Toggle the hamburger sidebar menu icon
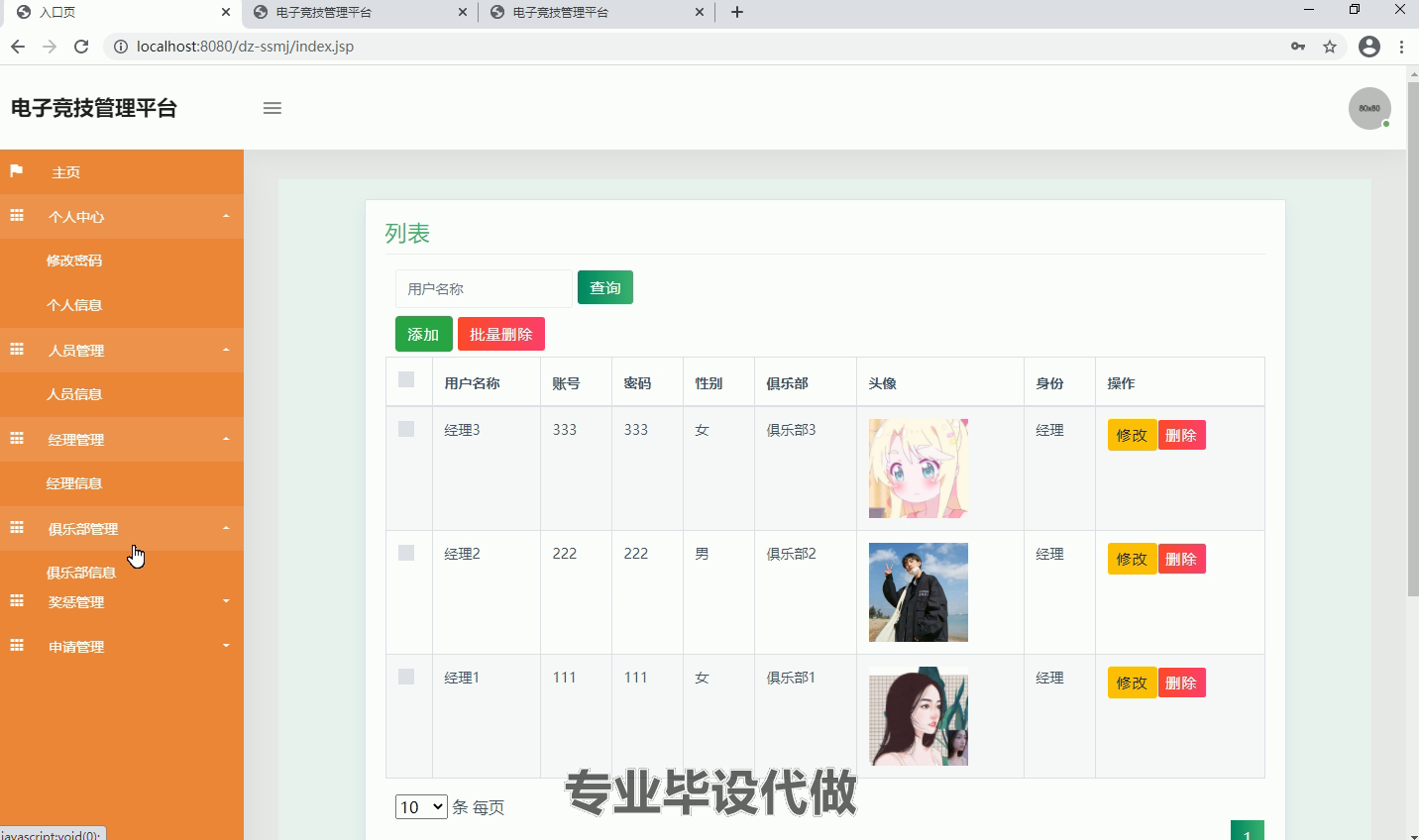 273,108
